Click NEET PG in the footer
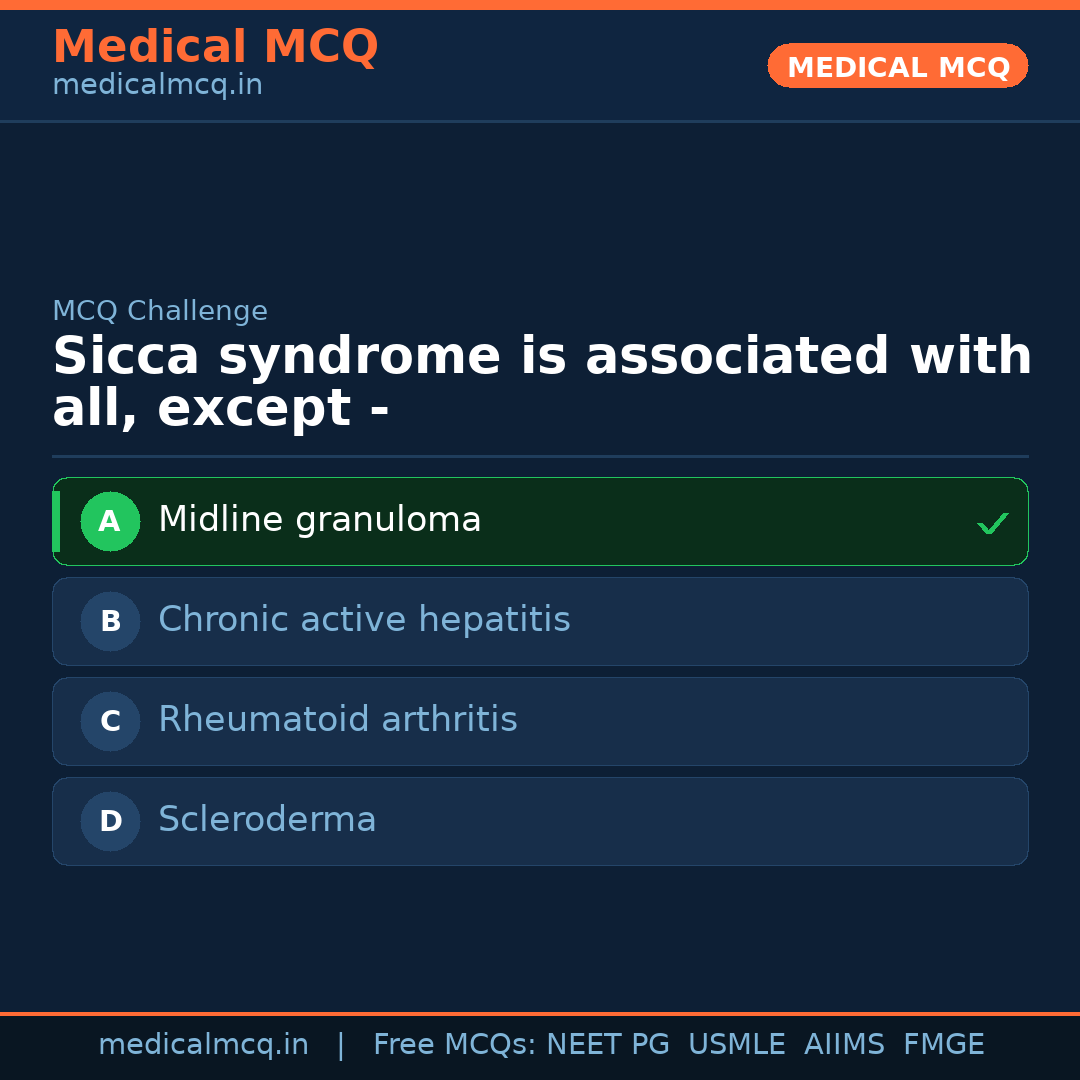The width and height of the screenshot is (1080, 1080). pyautogui.click(x=608, y=1045)
